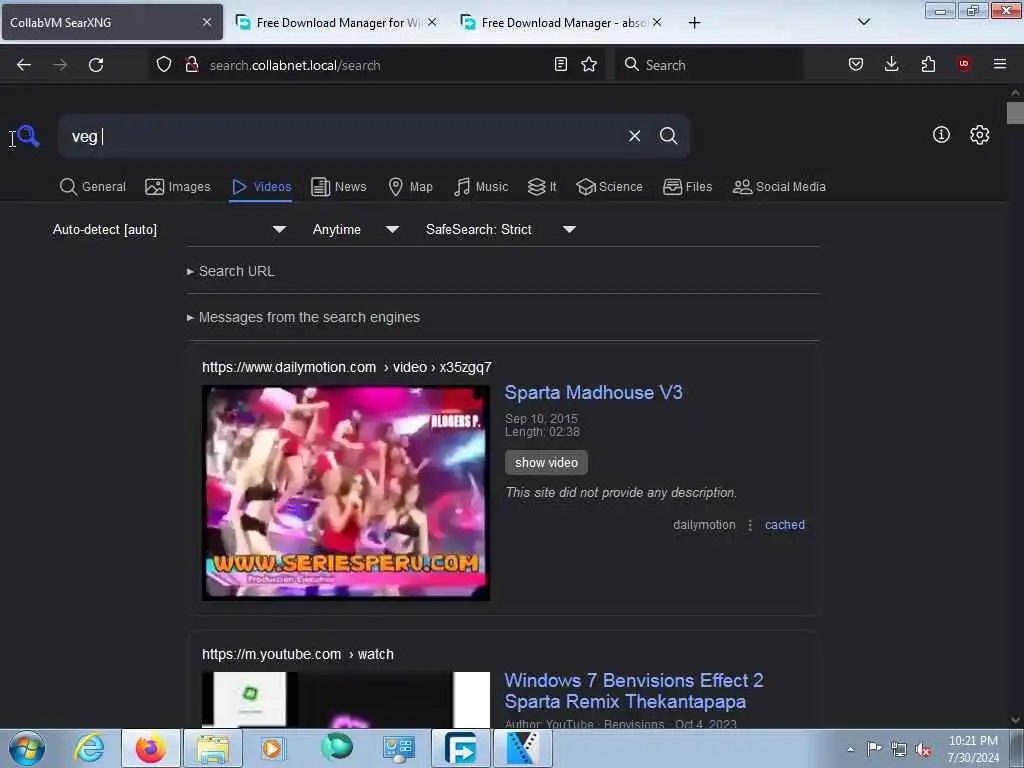Close the CollabVM SearXNG tab
The width and height of the screenshot is (1024, 768).
coord(207,22)
